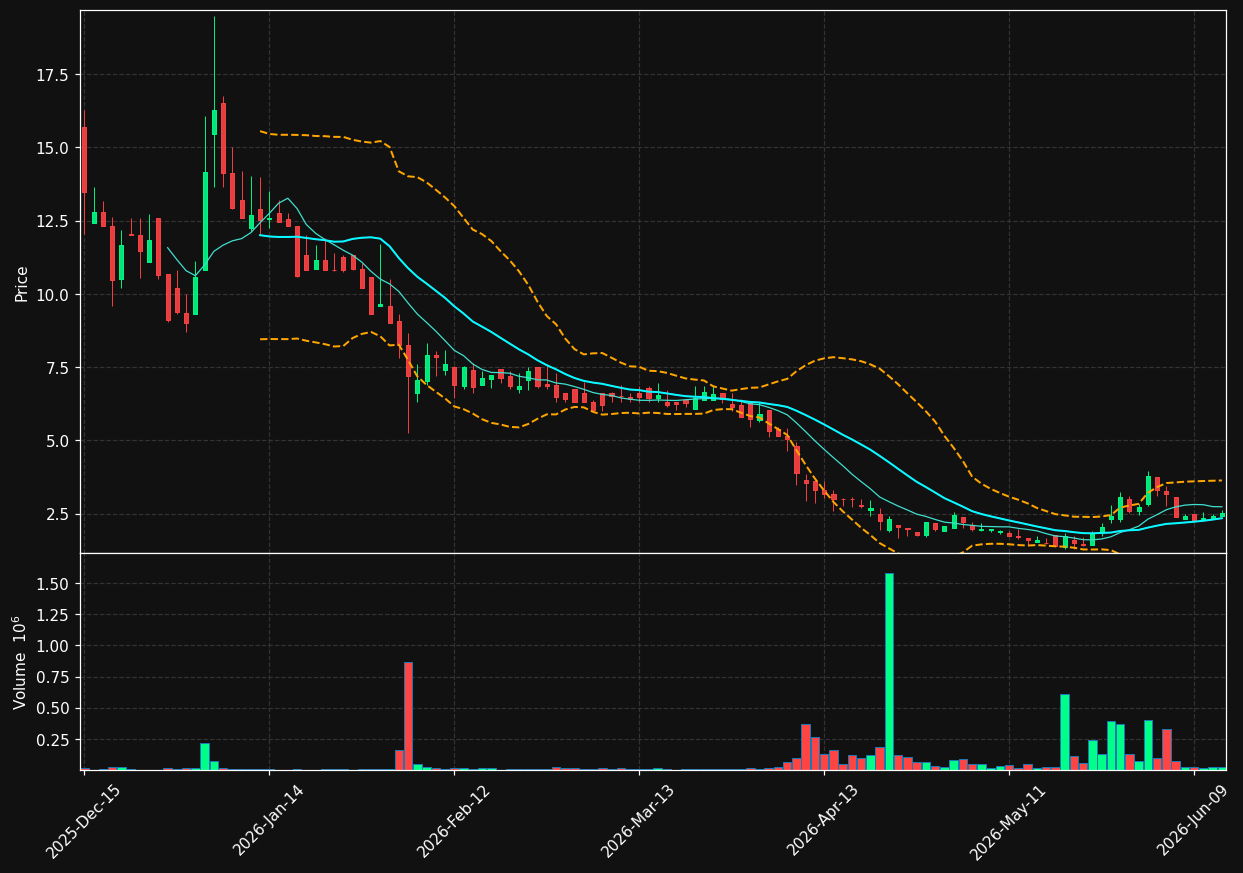1243x873 pixels.
Task: Click the tall red volume bar before Feb-12
Action: pos(408,716)
